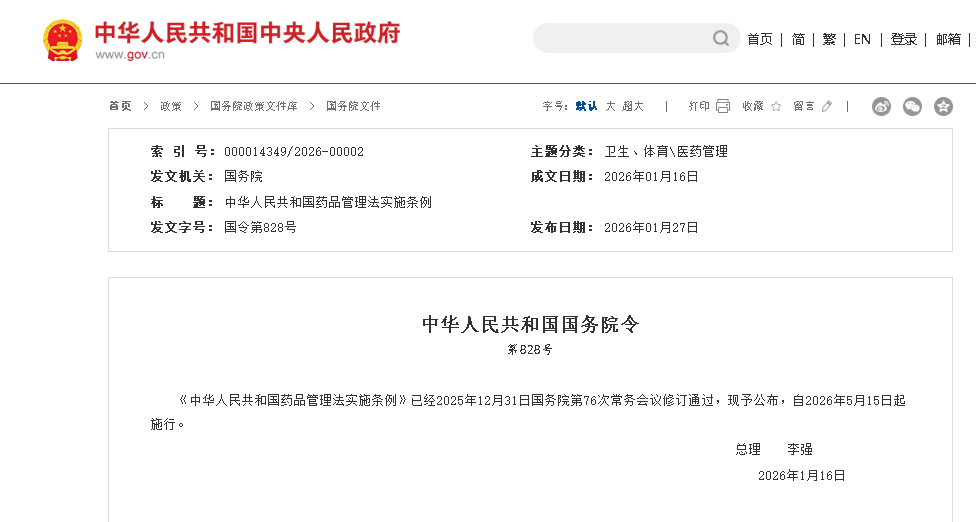Click the title value 中华人民共和国药品管理法实施条例
The height and width of the screenshot is (522, 976).
tap(328, 202)
